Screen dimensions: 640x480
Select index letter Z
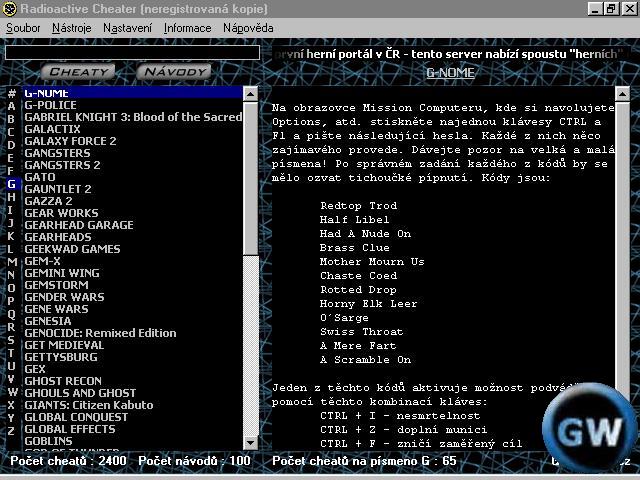click(11, 431)
